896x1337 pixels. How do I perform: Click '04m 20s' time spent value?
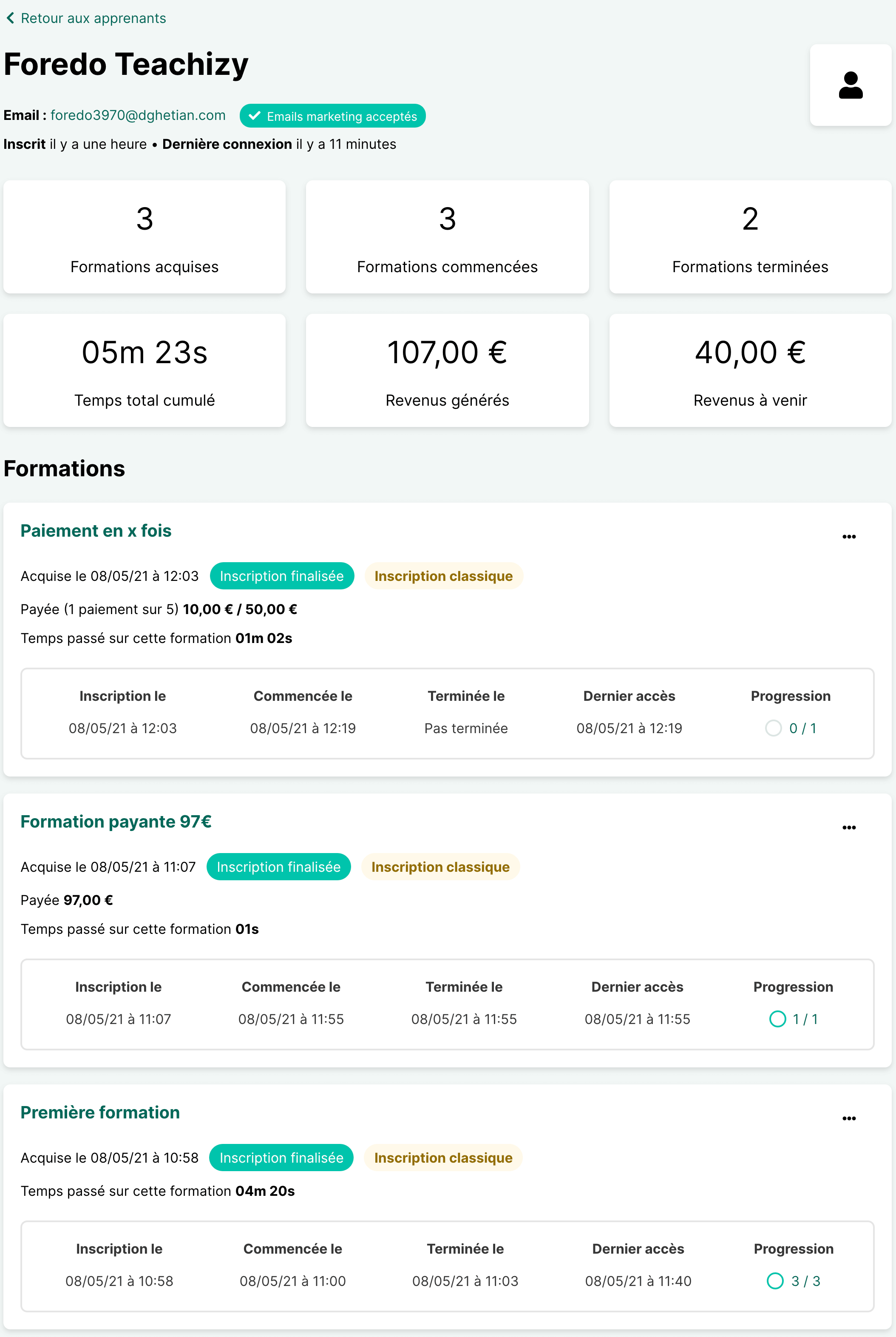pyautogui.click(x=265, y=1191)
